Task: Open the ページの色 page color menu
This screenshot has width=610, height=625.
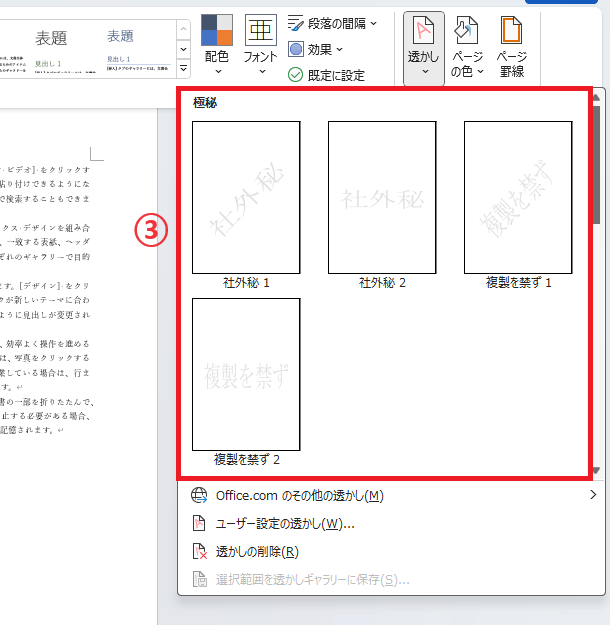Action: tap(467, 47)
